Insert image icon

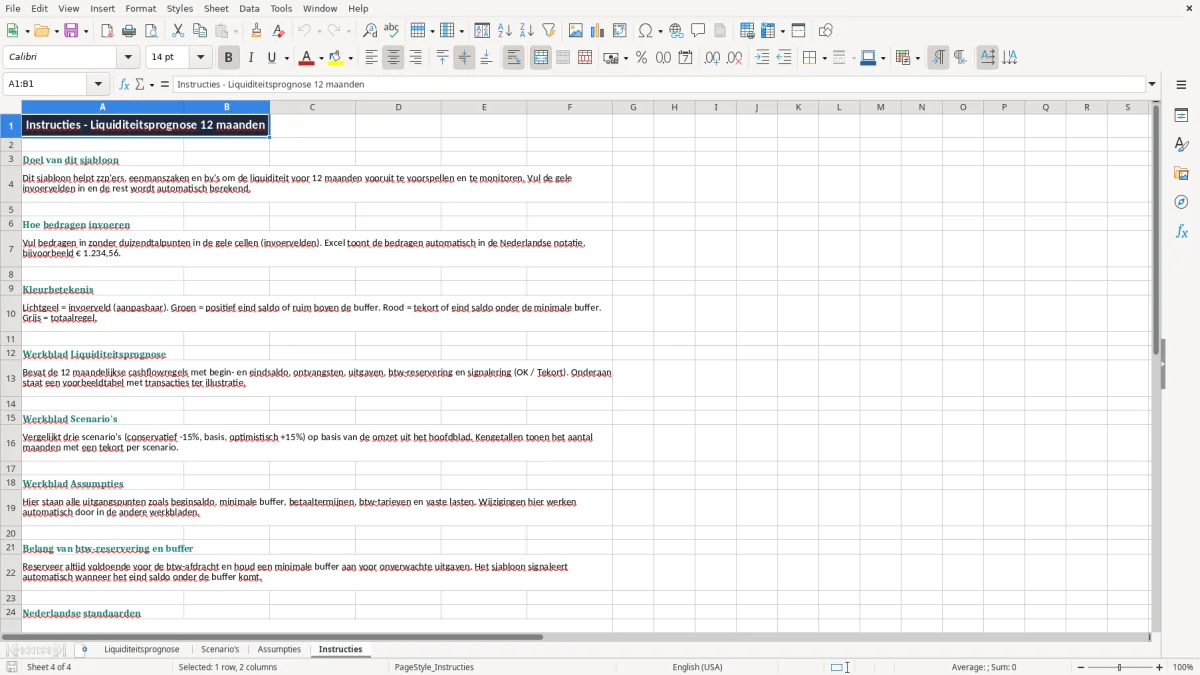tap(576, 31)
